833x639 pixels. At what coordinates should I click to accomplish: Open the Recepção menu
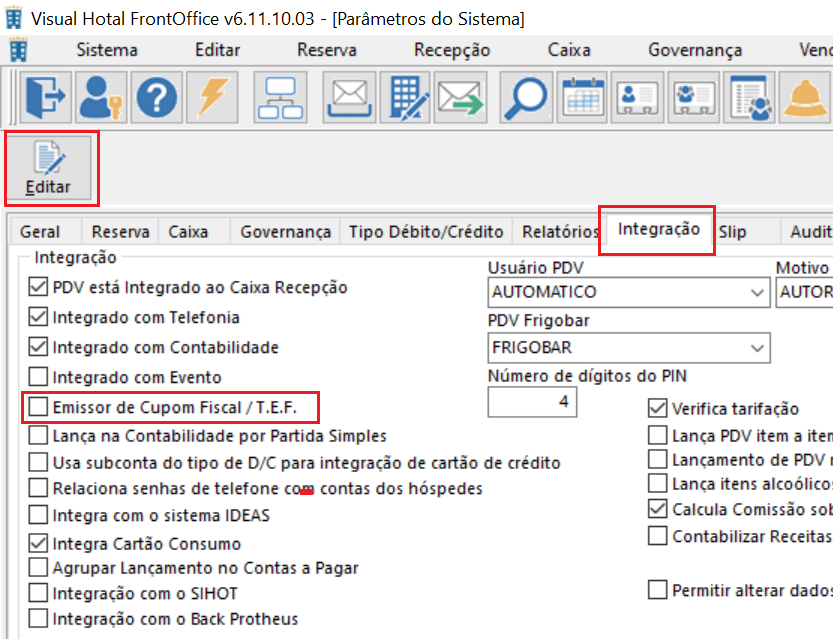coord(452,50)
